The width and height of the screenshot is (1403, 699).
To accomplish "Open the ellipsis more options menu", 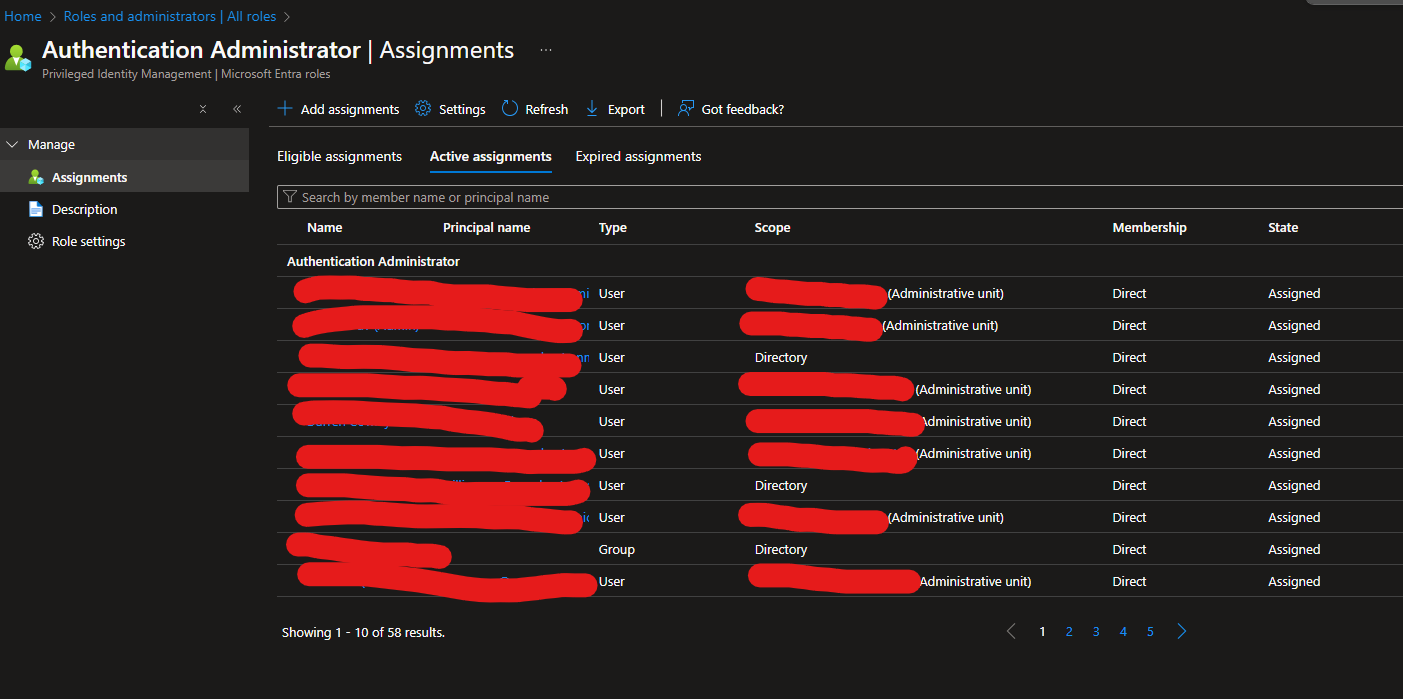I will [546, 50].
